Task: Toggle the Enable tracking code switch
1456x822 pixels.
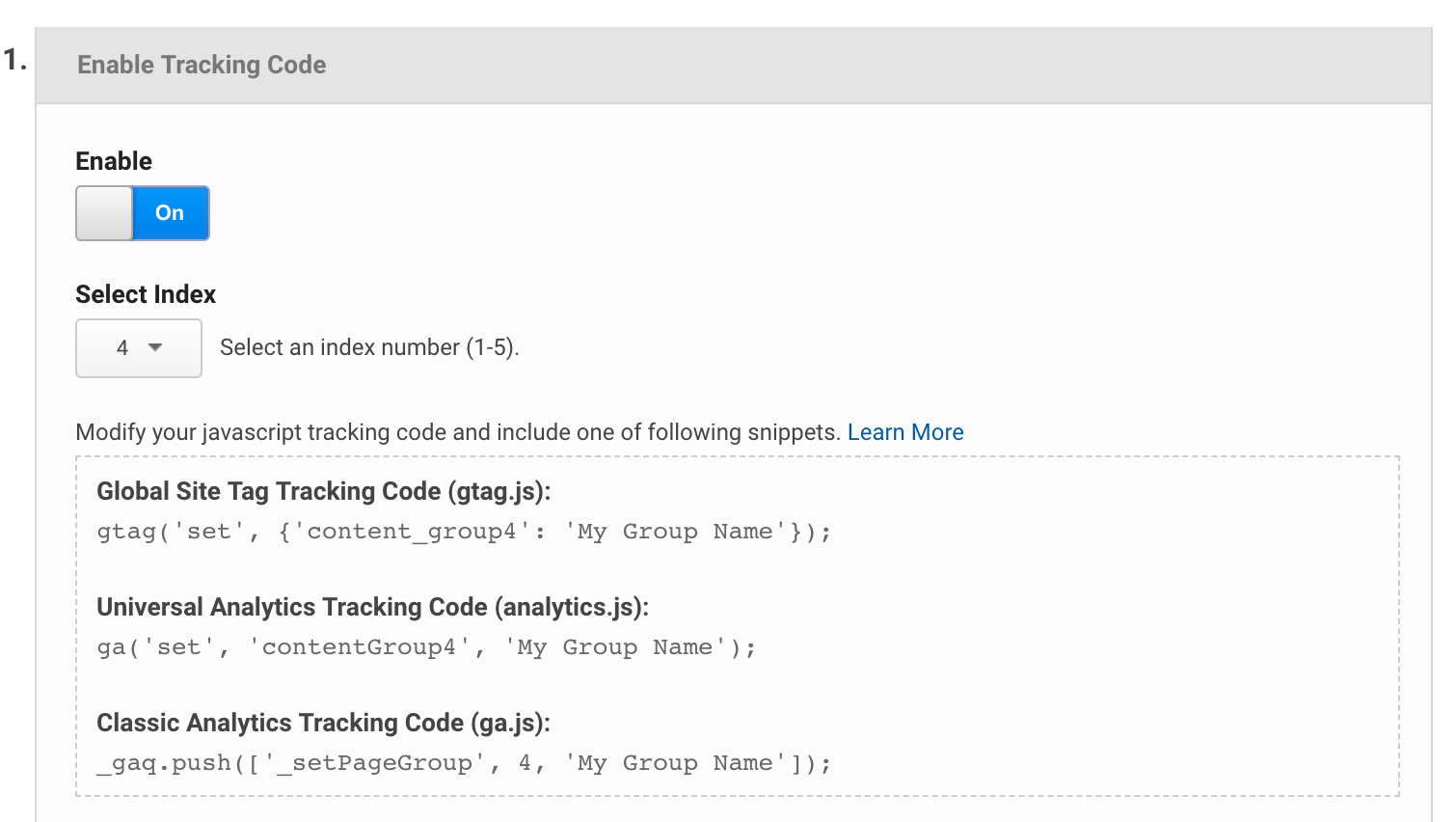Action: [143, 213]
